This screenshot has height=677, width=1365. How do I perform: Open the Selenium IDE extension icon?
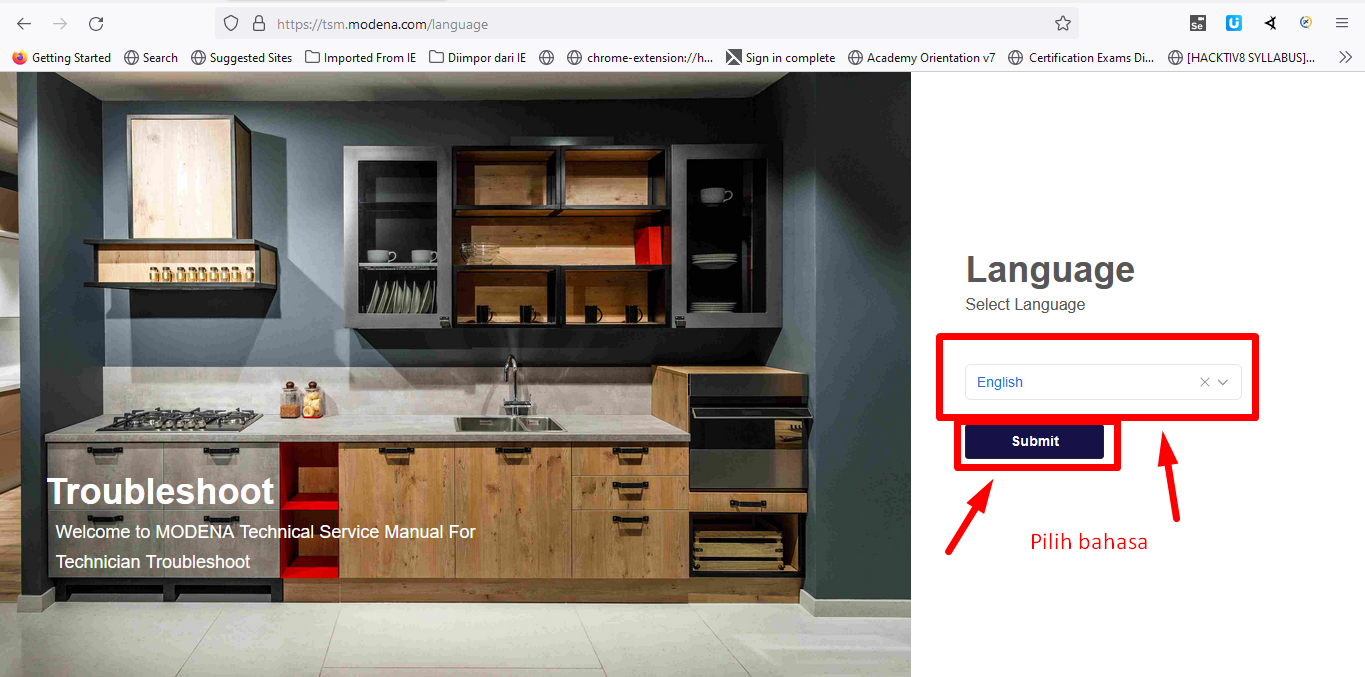[x=1197, y=23]
